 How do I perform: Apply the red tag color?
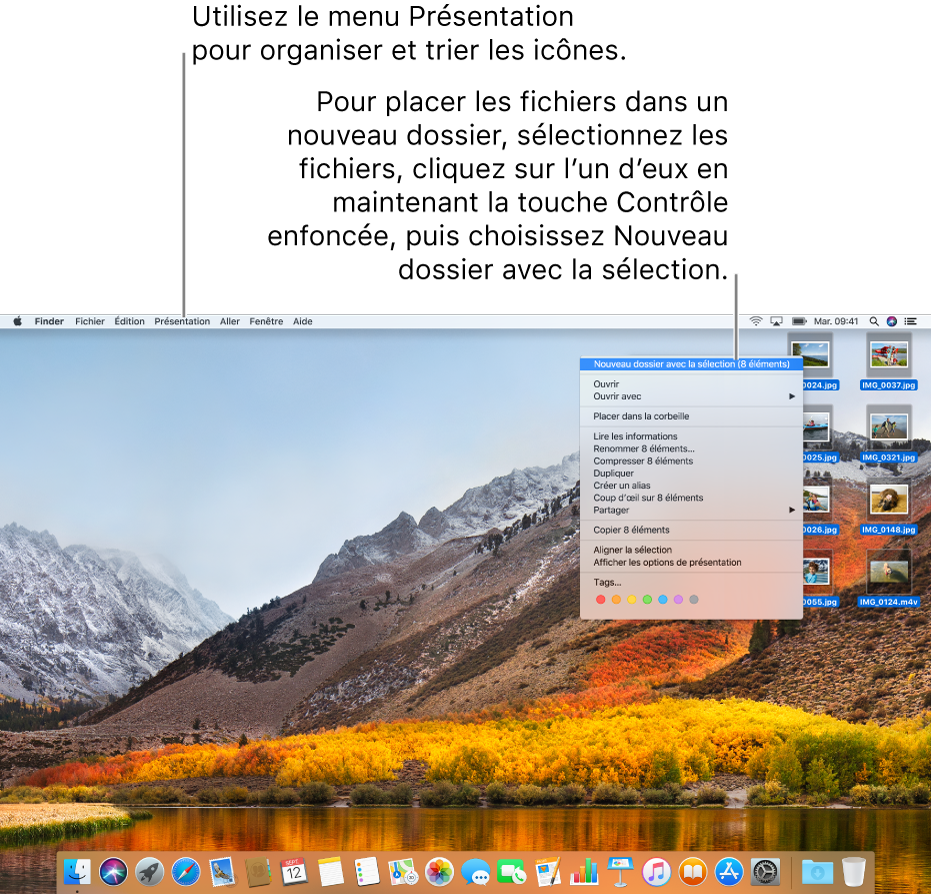(x=600, y=600)
